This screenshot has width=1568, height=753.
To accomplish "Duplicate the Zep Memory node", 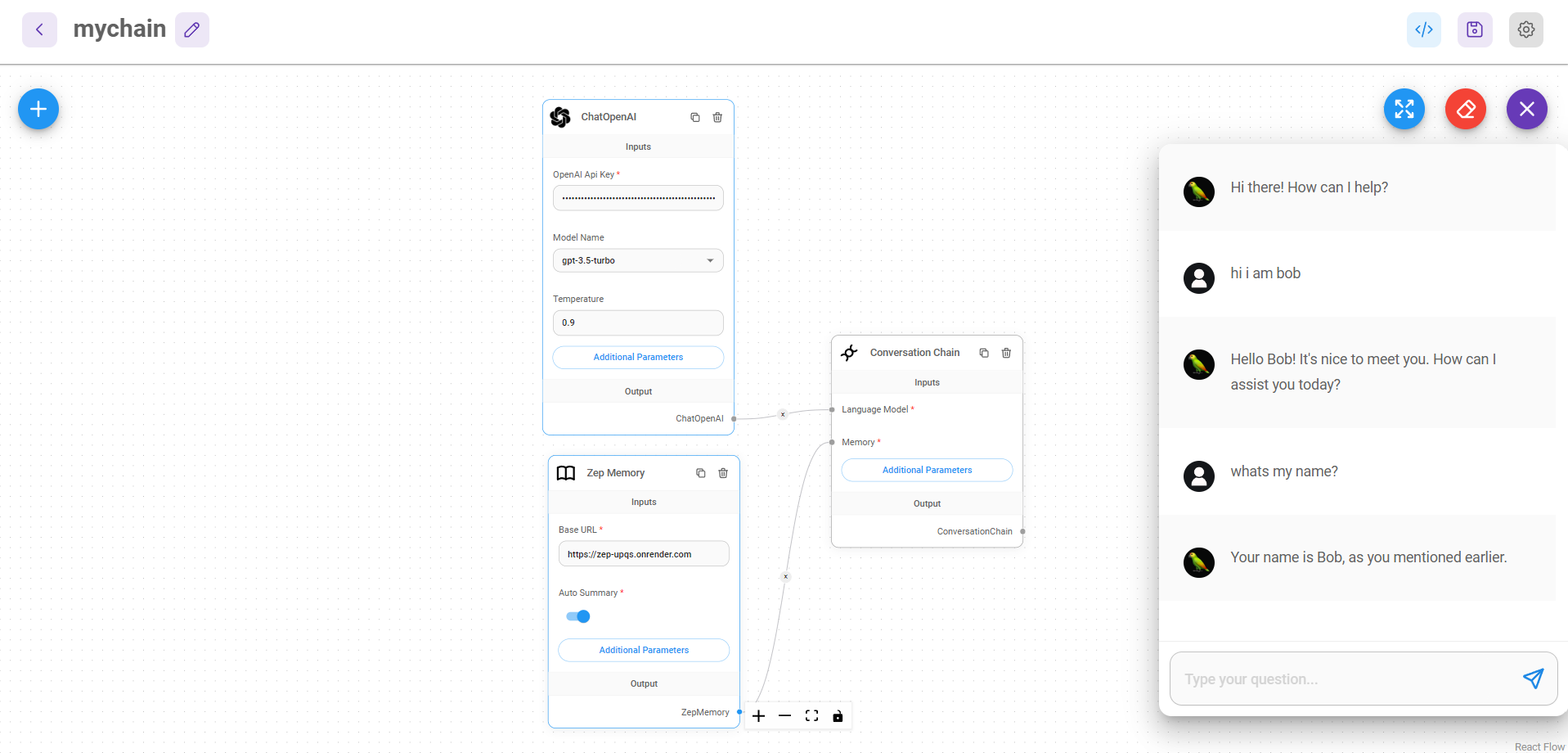I will click(700, 473).
